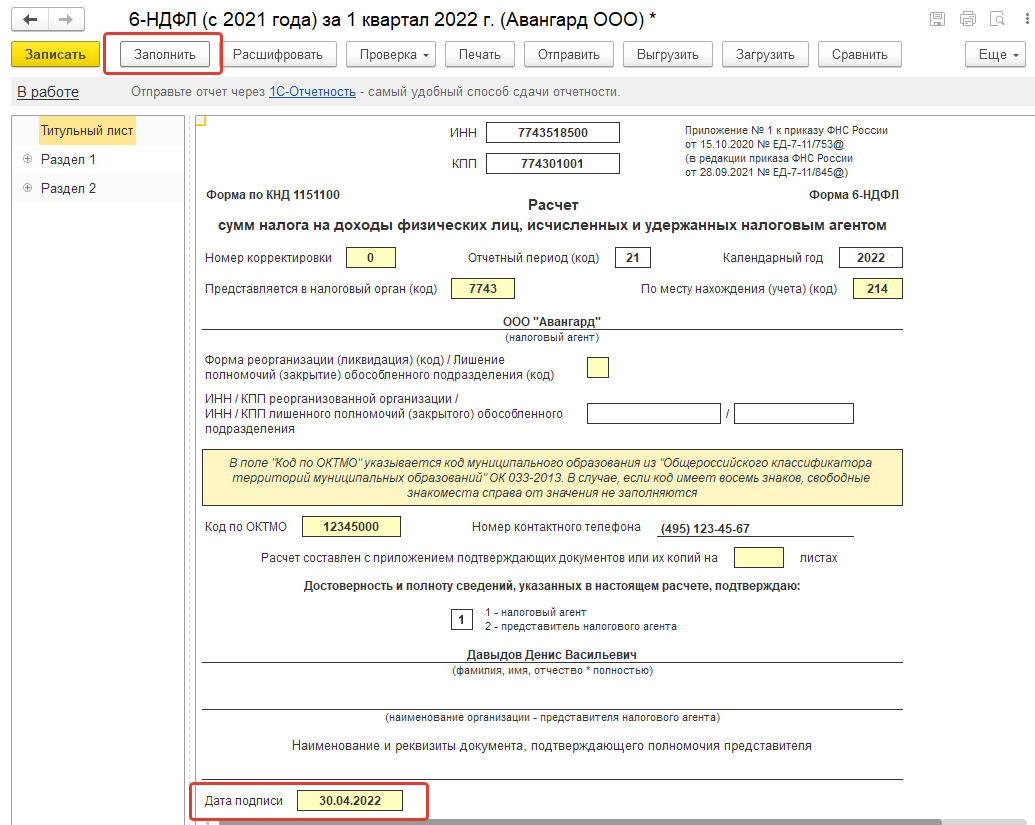
Task: Click the attached sheets count field
Action: tap(758, 557)
